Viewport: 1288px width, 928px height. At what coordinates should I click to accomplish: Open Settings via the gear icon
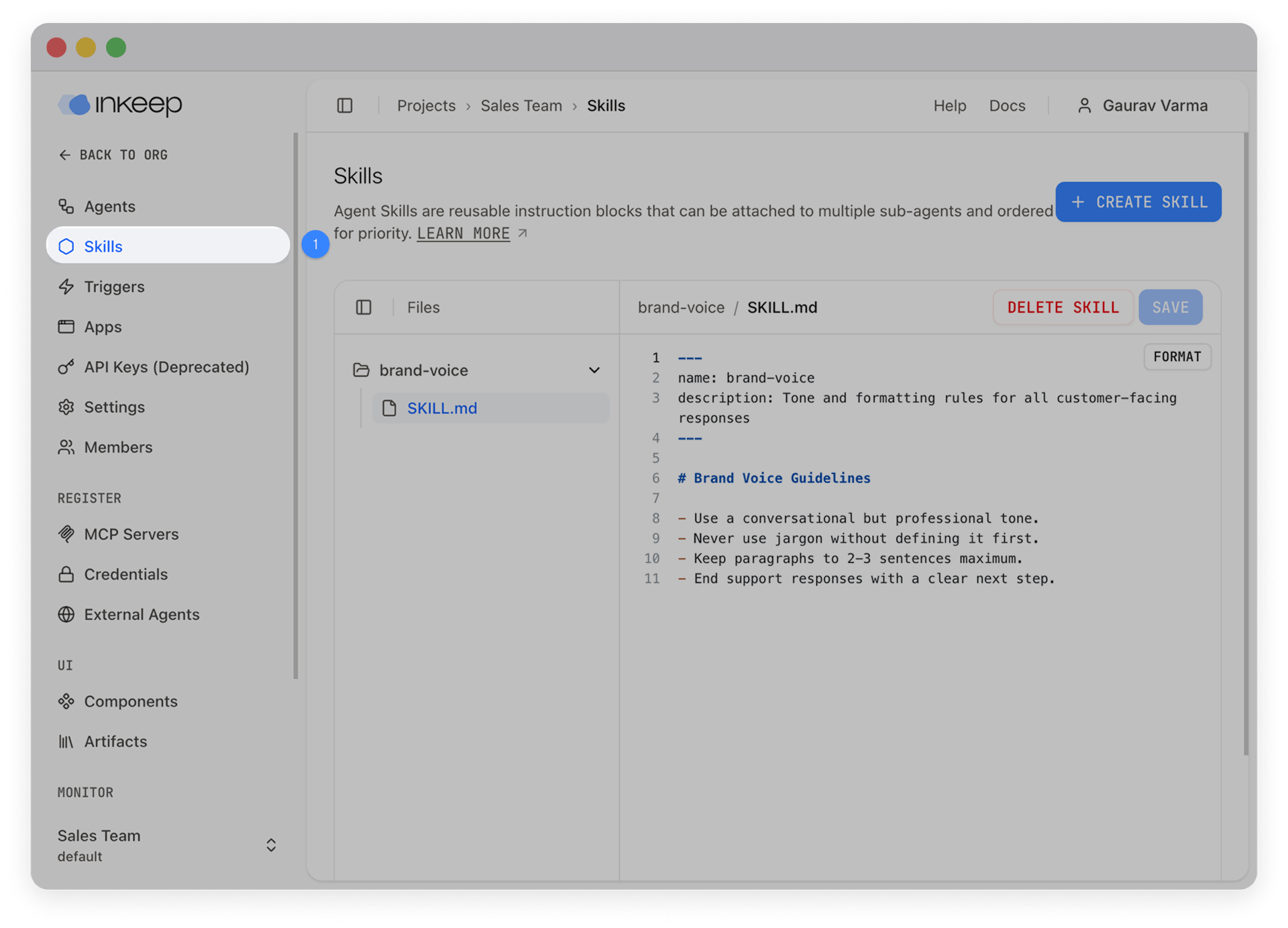pyautogui.click(x=67, y=407)
